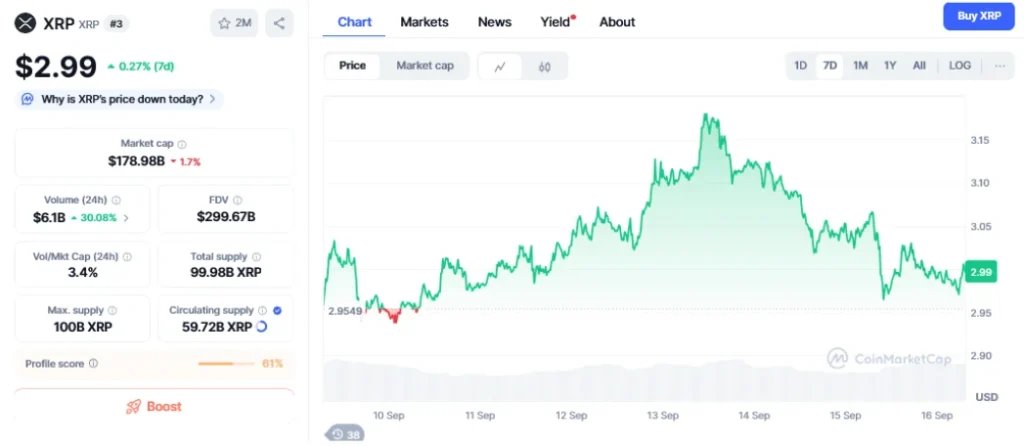Click the FDV info icon
The height and width of the screenshot is (446, 1024).
click(238, 200)
